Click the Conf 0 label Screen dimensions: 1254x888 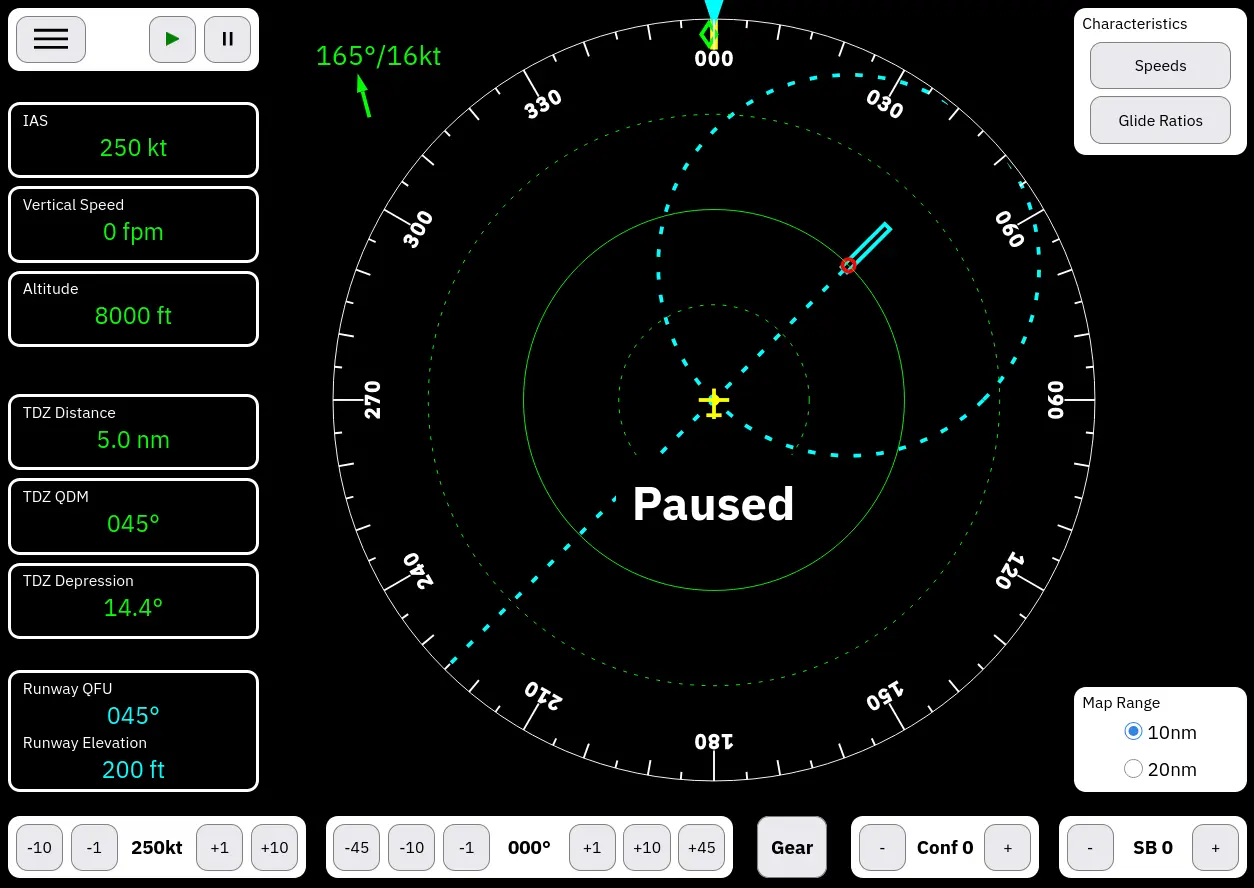tap(945, 847)
